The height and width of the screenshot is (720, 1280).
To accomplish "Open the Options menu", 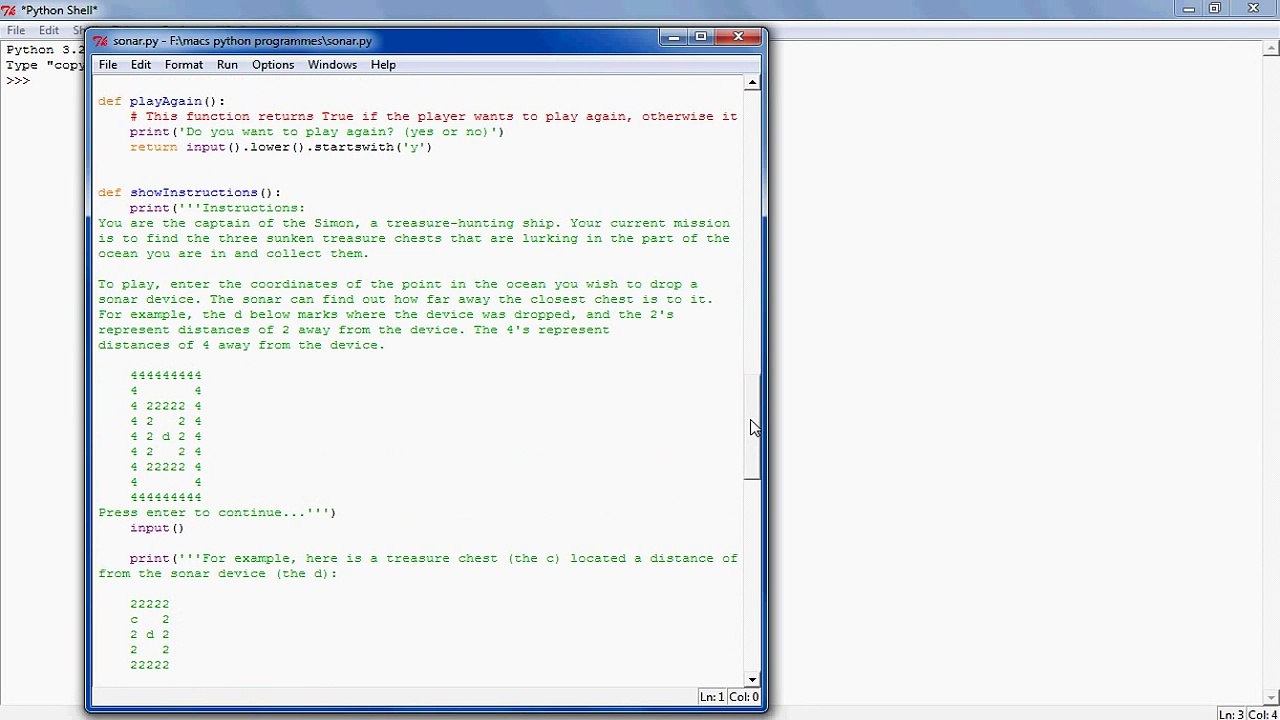I will tap(273, 65).
